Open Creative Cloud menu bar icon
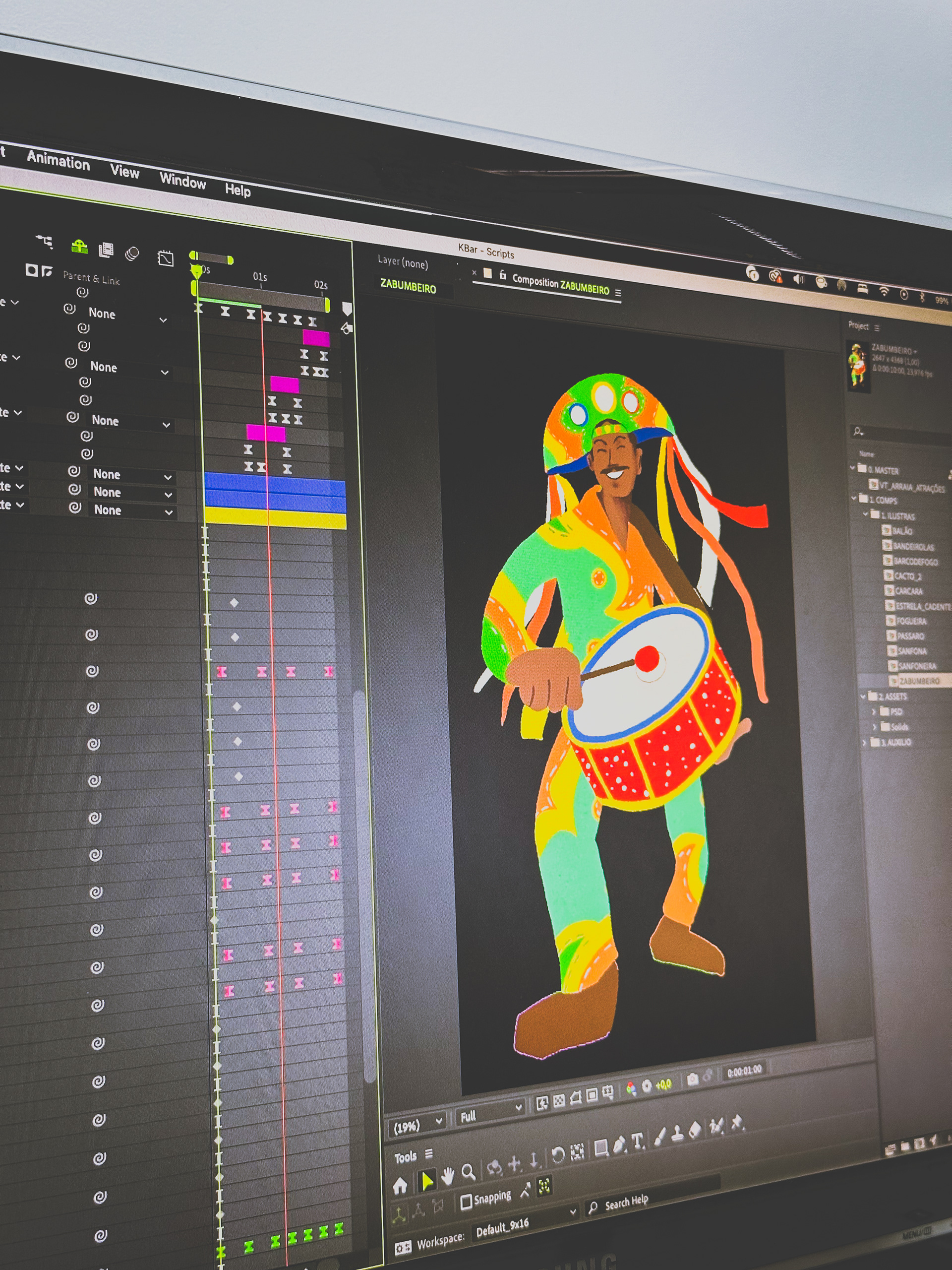Viewport: 952px width, 1270px height. [775, 276]
